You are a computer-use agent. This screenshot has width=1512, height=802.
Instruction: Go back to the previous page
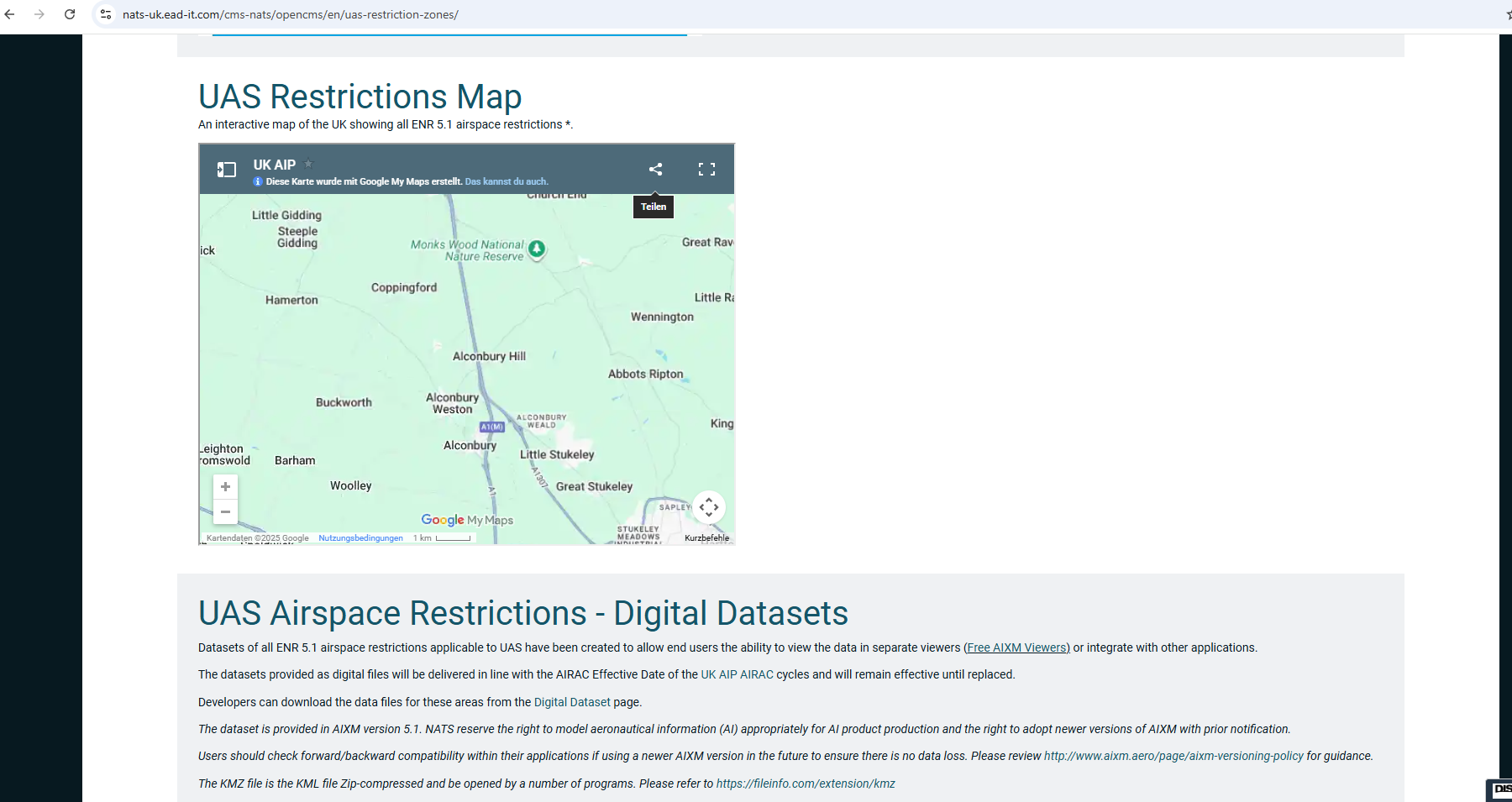(x=10, y=14)
